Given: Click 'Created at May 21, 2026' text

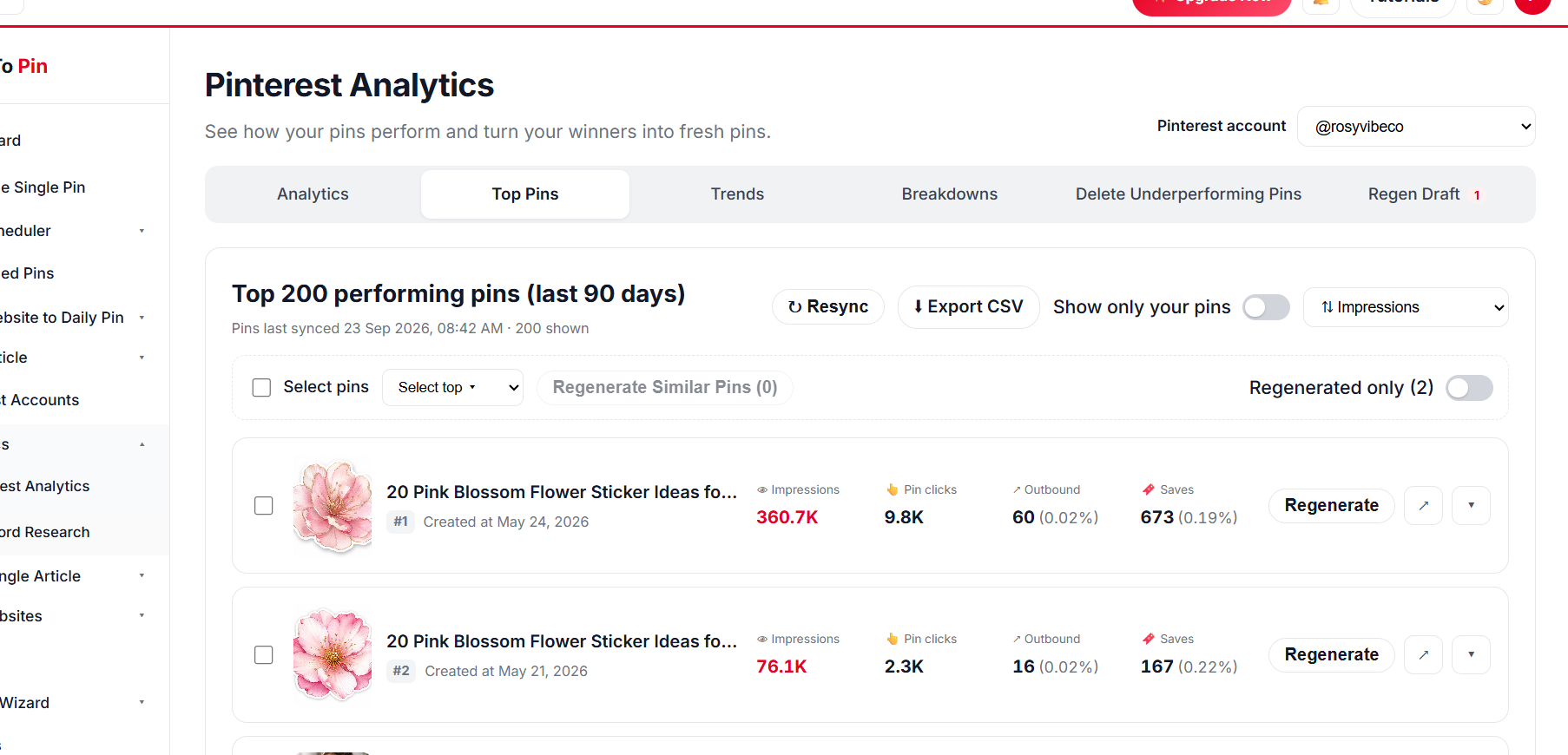Looking at the screenshot, I should 506,671.
